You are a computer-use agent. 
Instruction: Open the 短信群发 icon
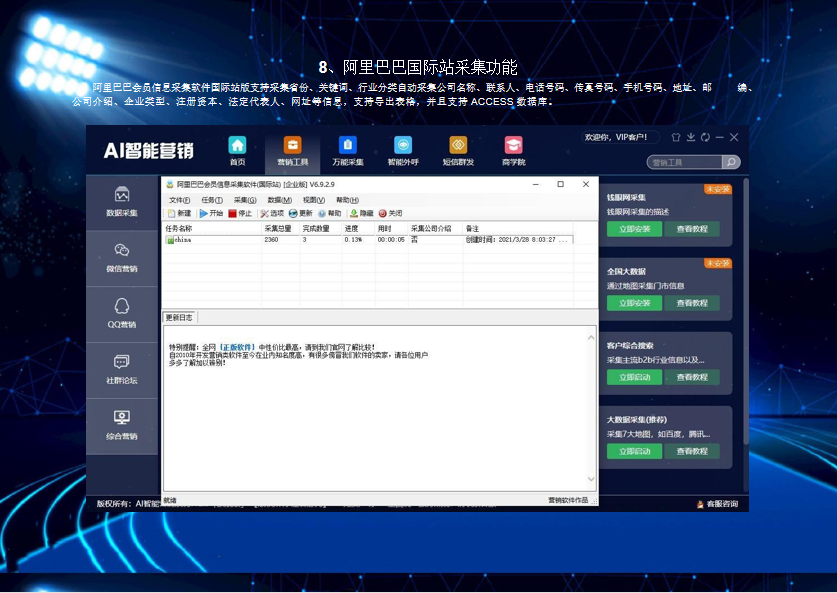458,145
